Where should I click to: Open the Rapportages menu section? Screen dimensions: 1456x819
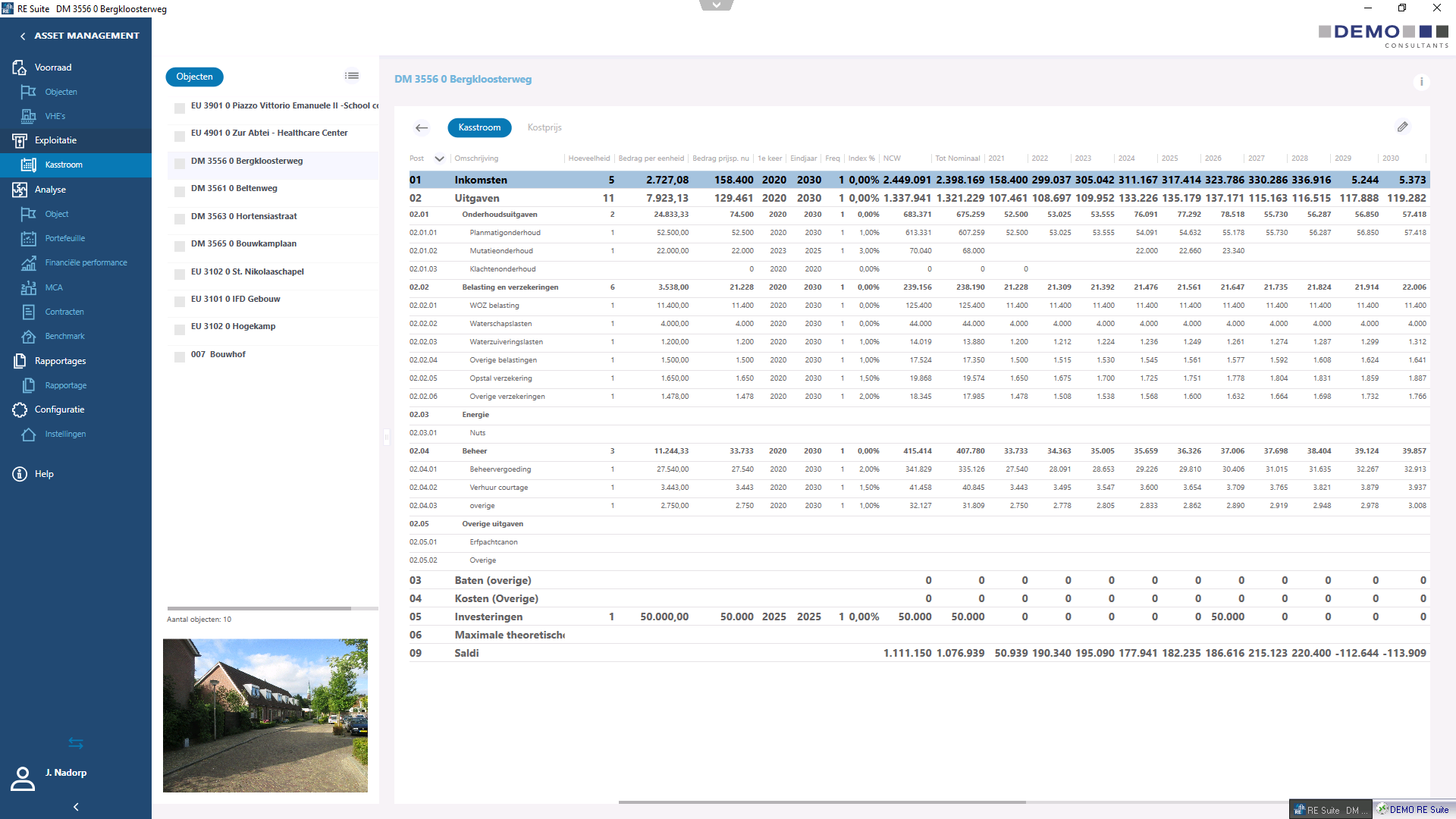[60, 361]
